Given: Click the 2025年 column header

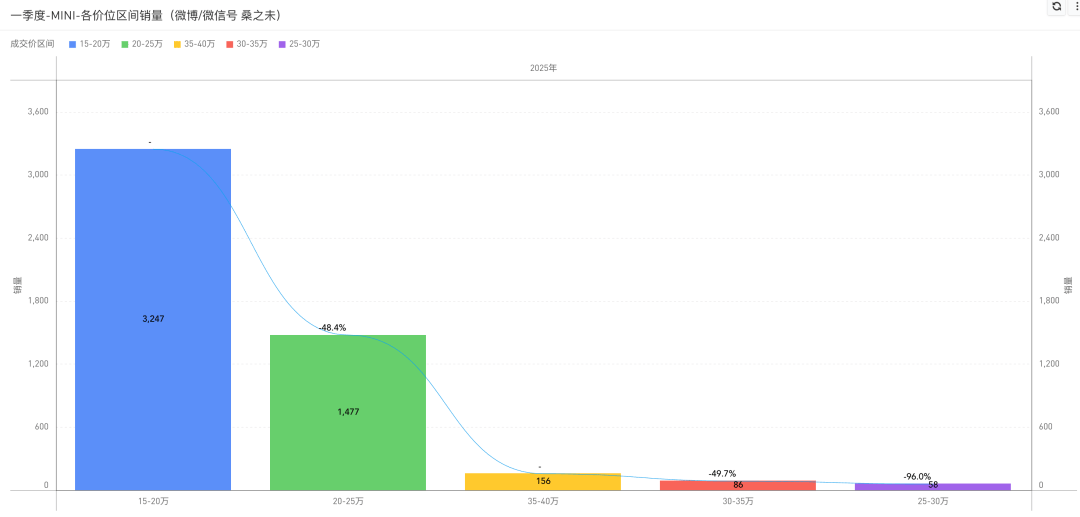Looking at the screenshot, I should (x=543, y=68).
